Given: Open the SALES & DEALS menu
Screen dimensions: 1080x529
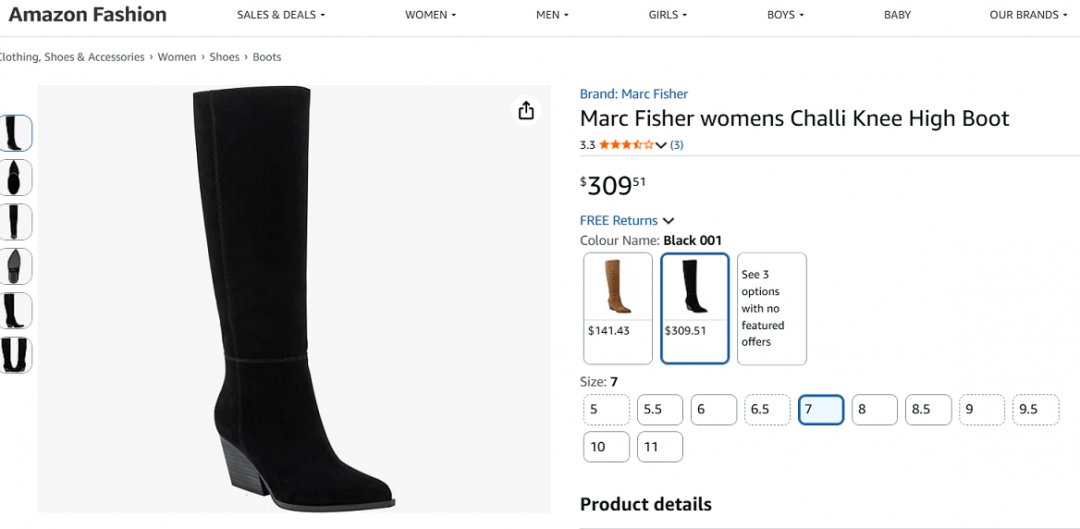Looking at the screenshot, I should point(280,15).
